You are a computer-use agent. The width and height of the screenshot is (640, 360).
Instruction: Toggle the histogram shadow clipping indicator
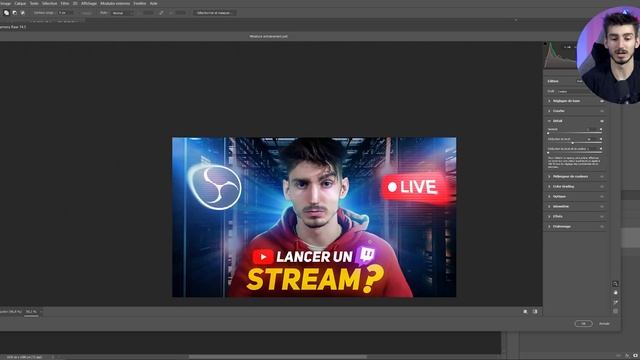tap(545, 44)
